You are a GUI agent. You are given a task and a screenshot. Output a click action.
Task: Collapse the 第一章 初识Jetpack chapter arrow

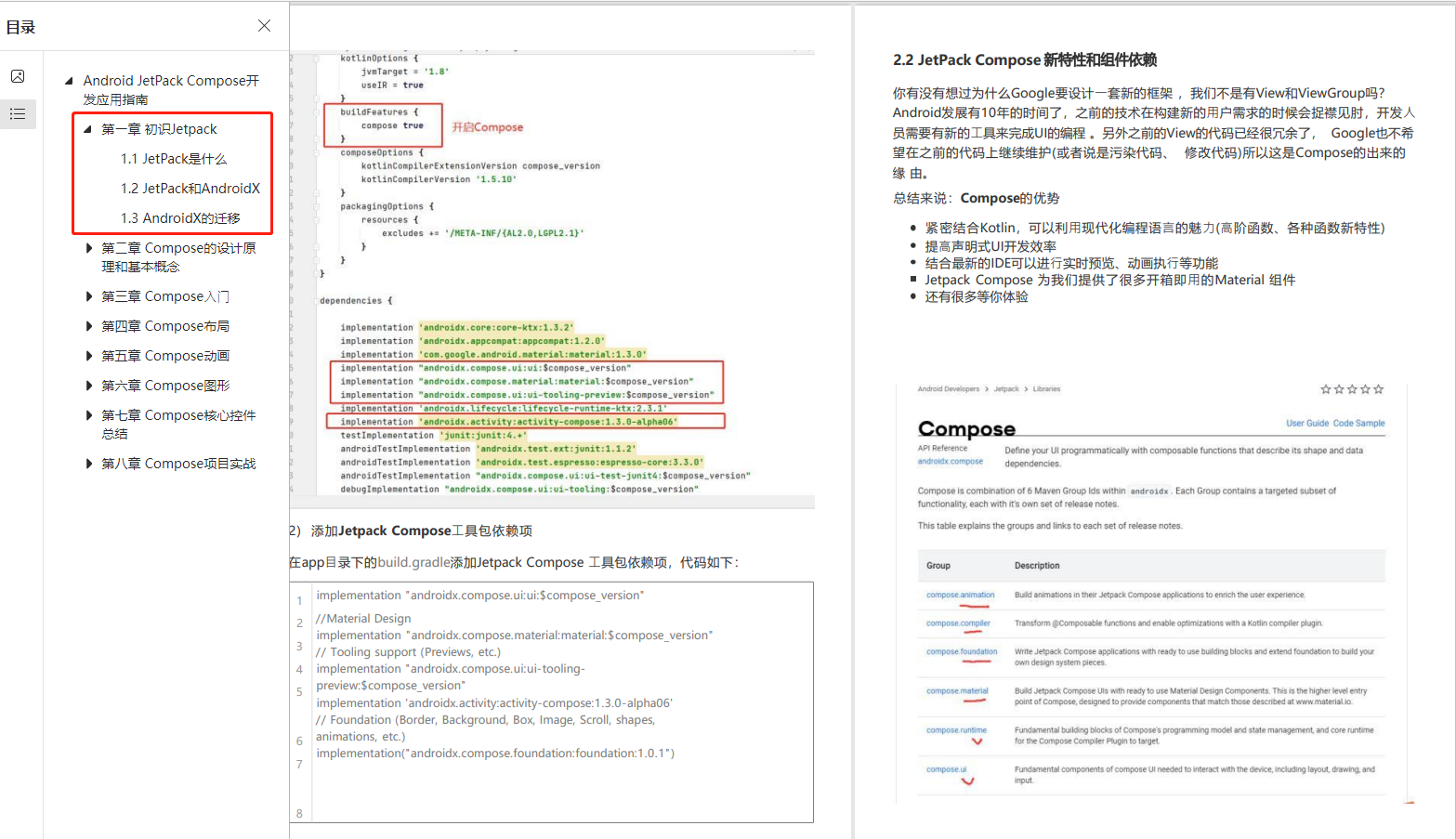coord(87,129)
